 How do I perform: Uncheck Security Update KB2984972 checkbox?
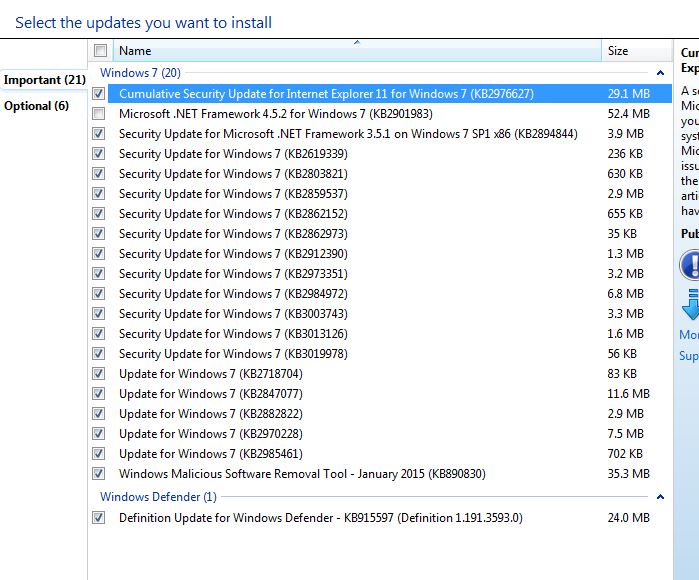tap(99, 294)
